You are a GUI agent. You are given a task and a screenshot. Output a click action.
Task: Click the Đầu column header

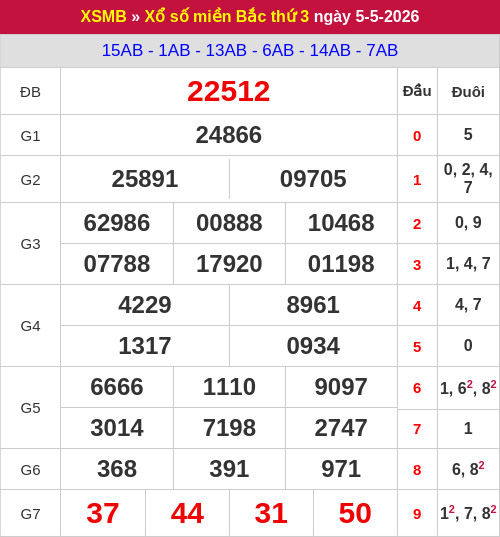(x=417, y=91)
